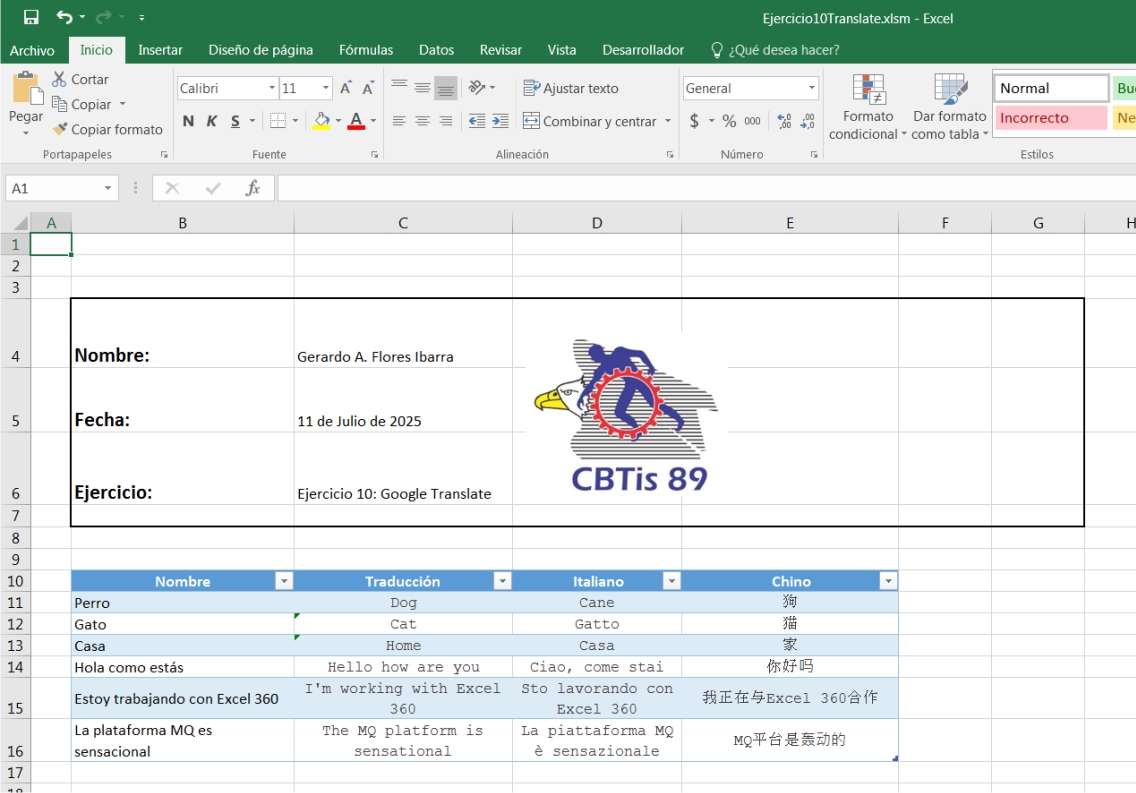Open the General number format dropdown
The width and height of the screenshot is (1136, 793).
pyautogui.click(x=811, y=88)
